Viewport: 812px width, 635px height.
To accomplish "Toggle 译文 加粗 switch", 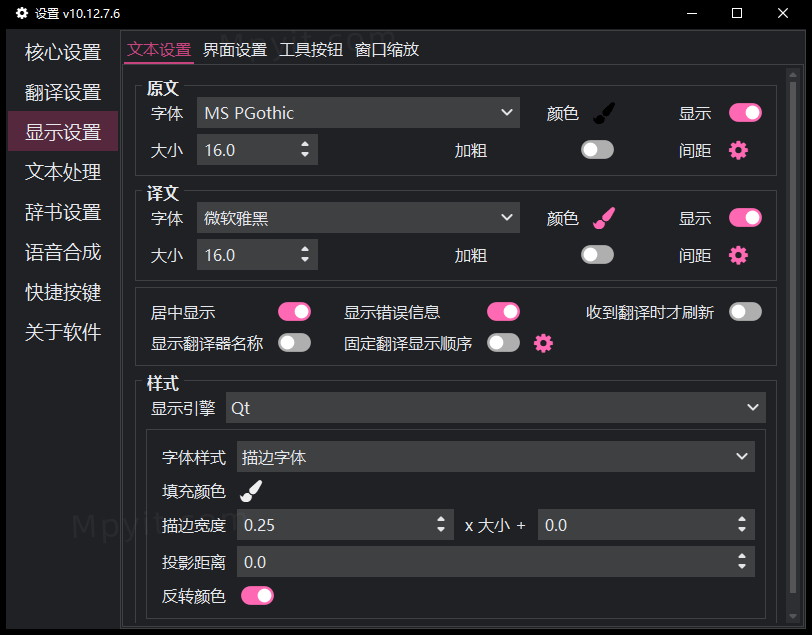I will 597,255.
